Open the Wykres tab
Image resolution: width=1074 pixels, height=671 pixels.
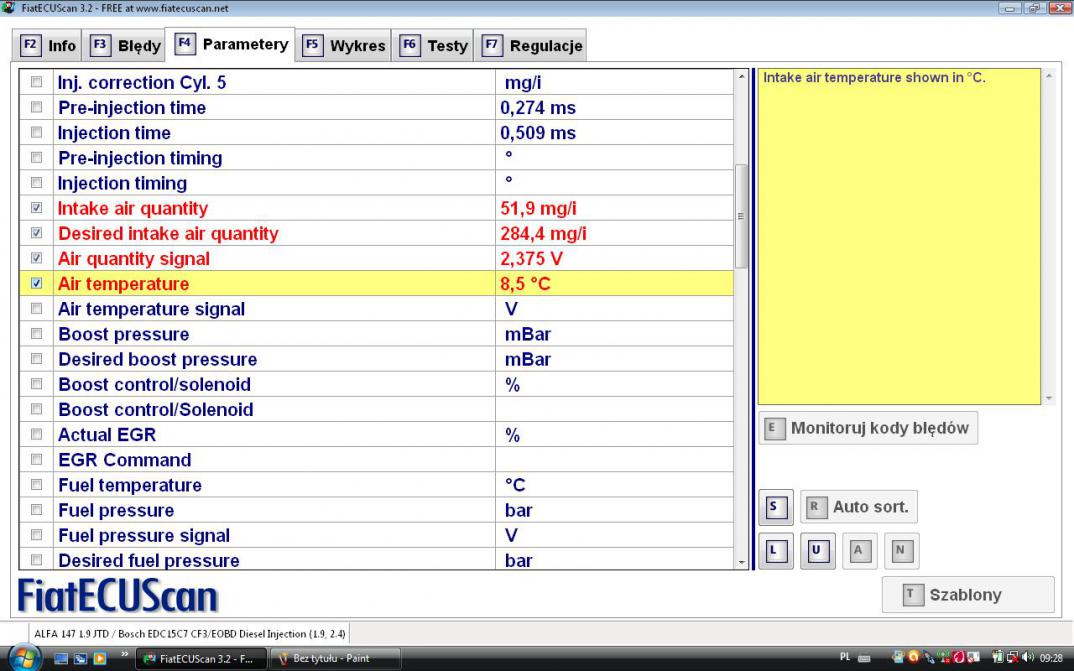tap(344, 45)
